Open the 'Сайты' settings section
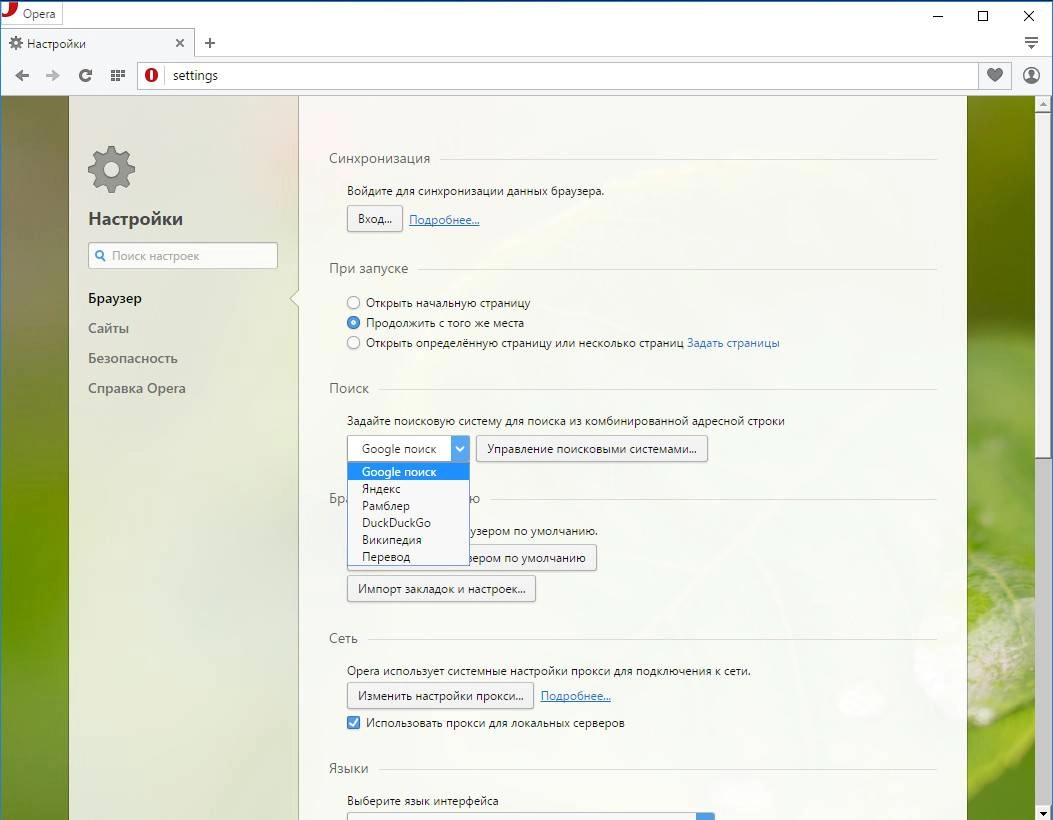Image resolution: width=1053 pixels, height=820 pixels. pos(108,328)
